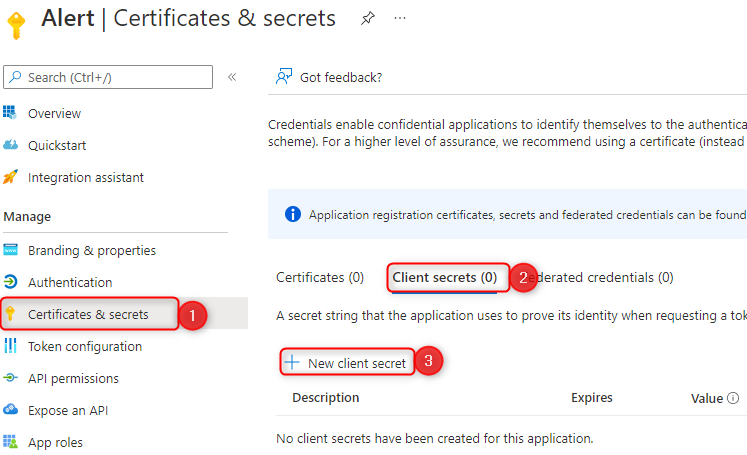Click the info icon next to Value
The image size is (747, 455).
coord(733,398)
